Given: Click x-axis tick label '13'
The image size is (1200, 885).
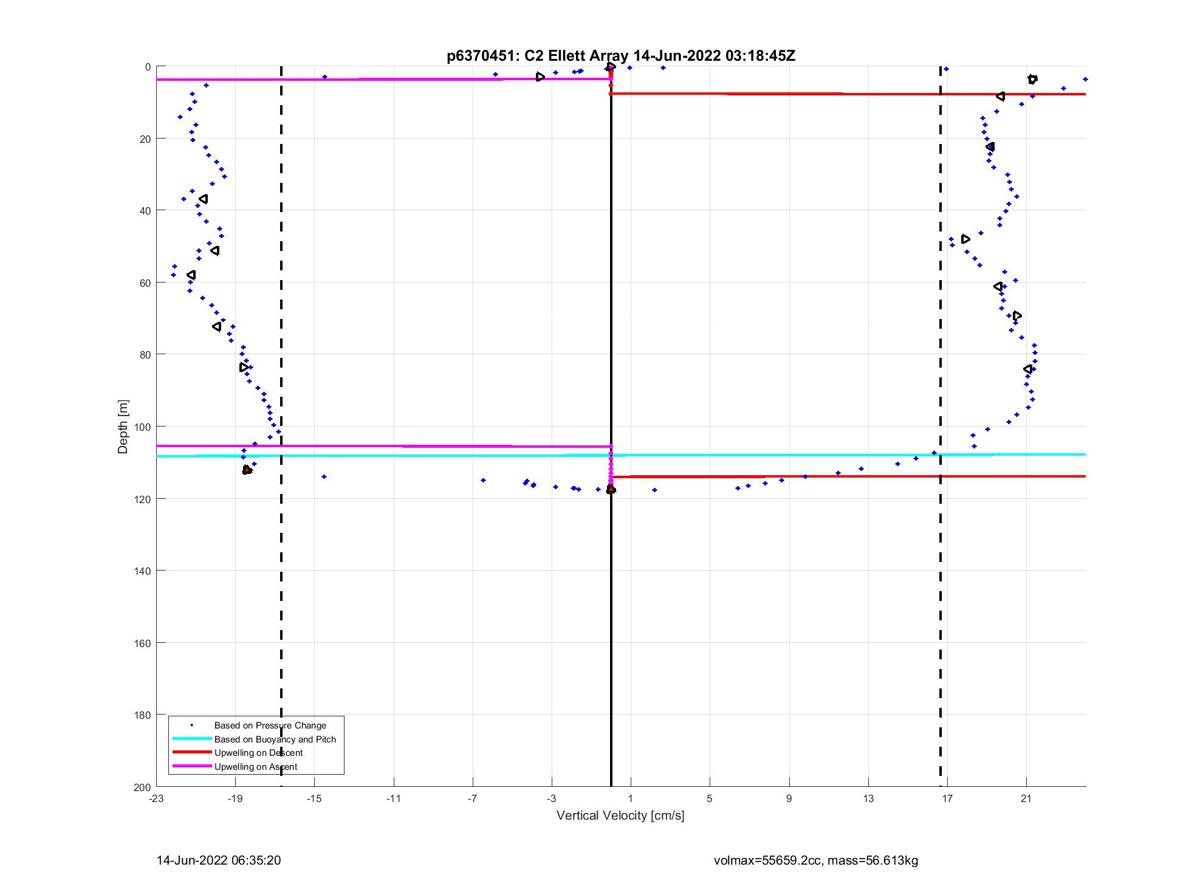Looking at the screenshot, I should tap(867, 798).
